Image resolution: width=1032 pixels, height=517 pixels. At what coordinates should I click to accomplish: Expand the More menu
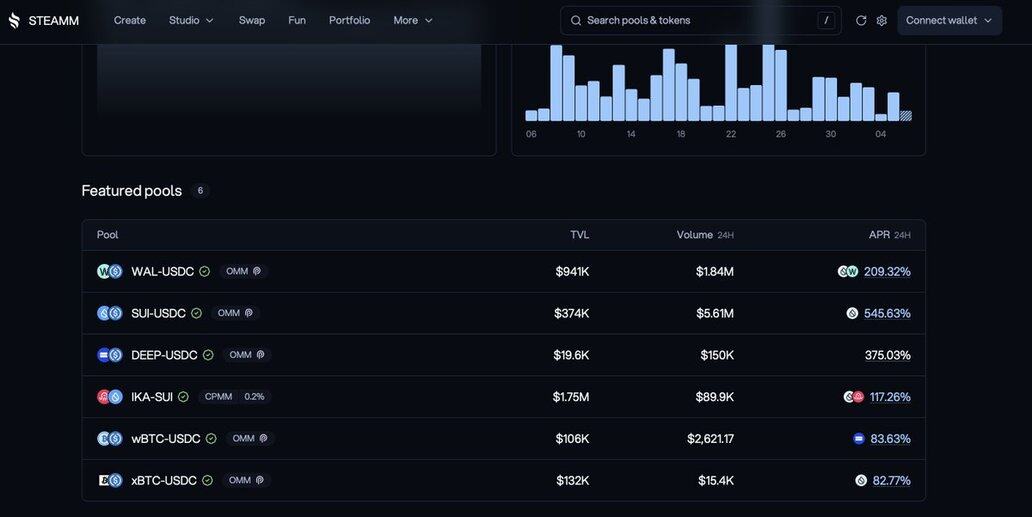pyautogui.click(x=413, y=20)
